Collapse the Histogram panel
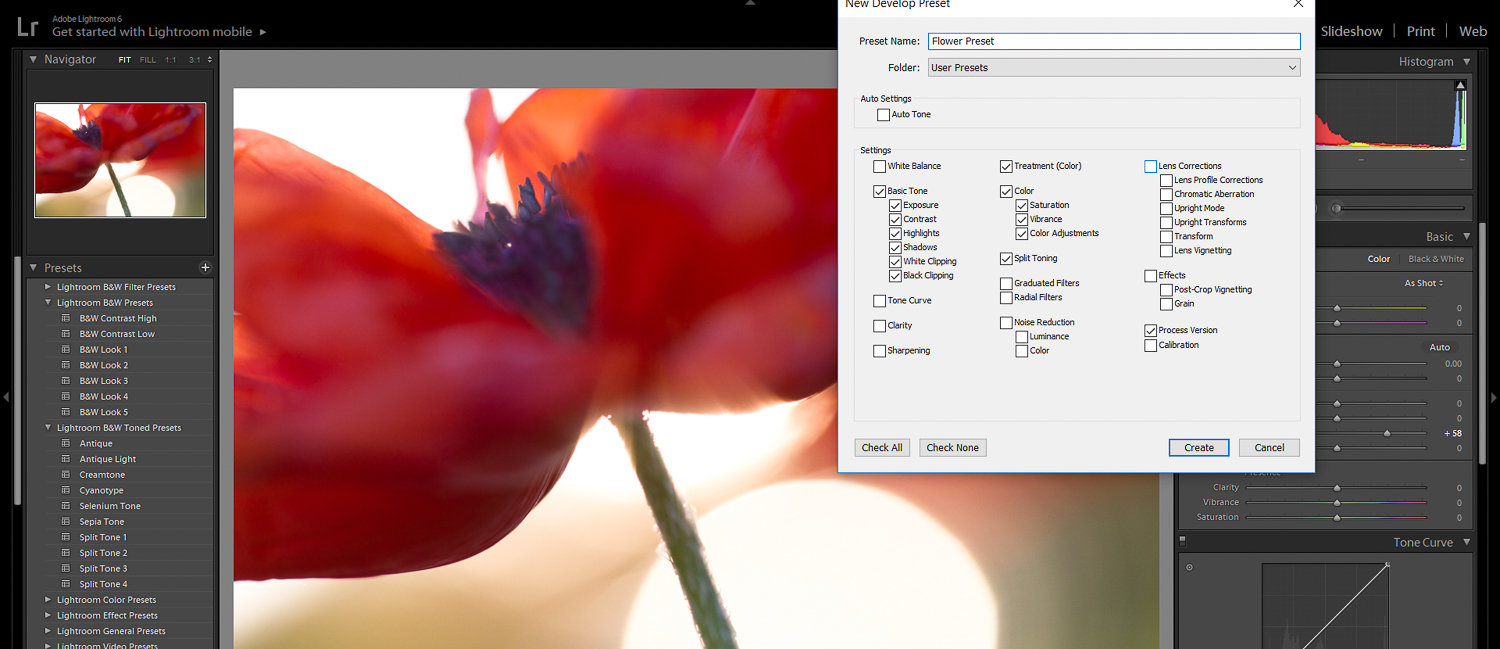This screenshot has height=649, width=1500. [1467, 62]
